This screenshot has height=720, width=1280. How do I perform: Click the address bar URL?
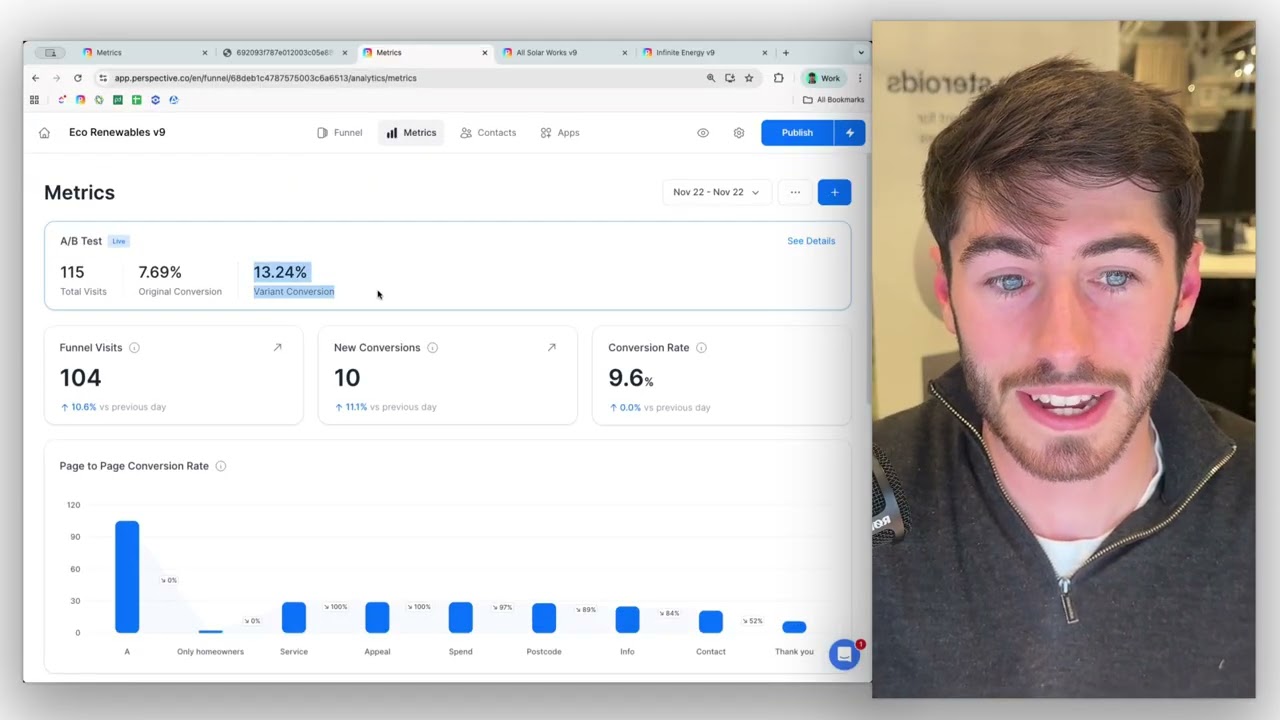[x=265, y=78]
